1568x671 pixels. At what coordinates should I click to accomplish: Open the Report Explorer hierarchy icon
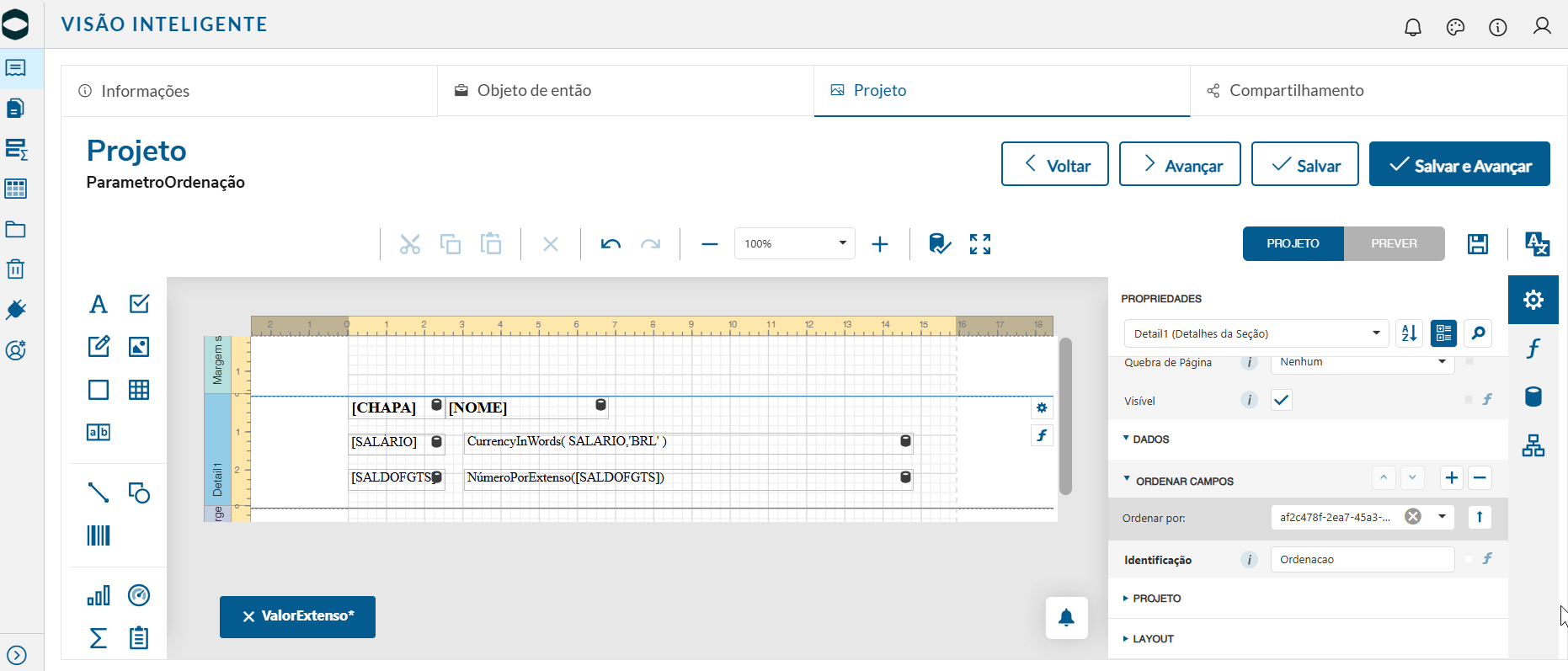1533,445
